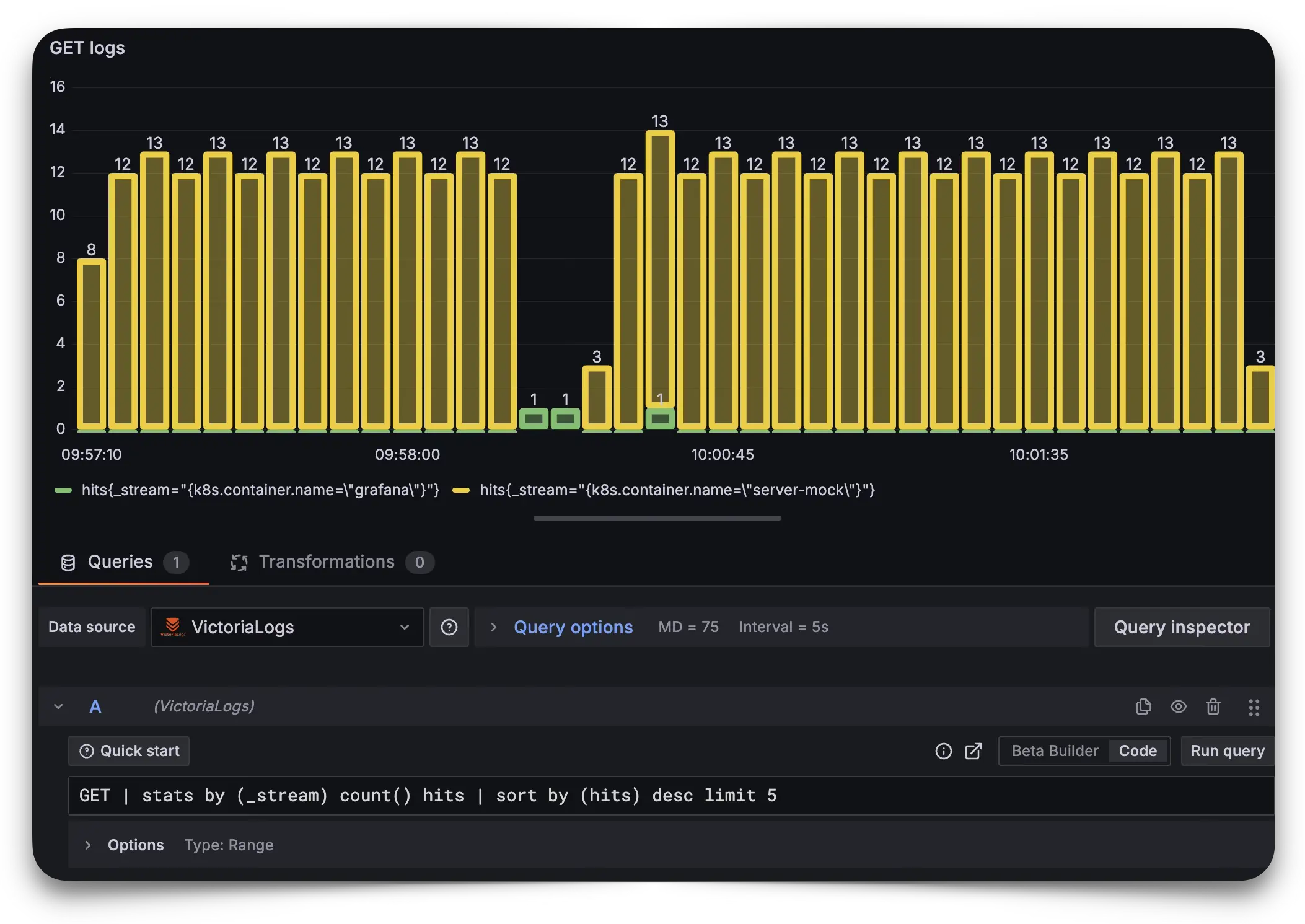This screenshot has height=924, width=1305.
Task: Collapse query A row chevron
Action: coord(58,706)
